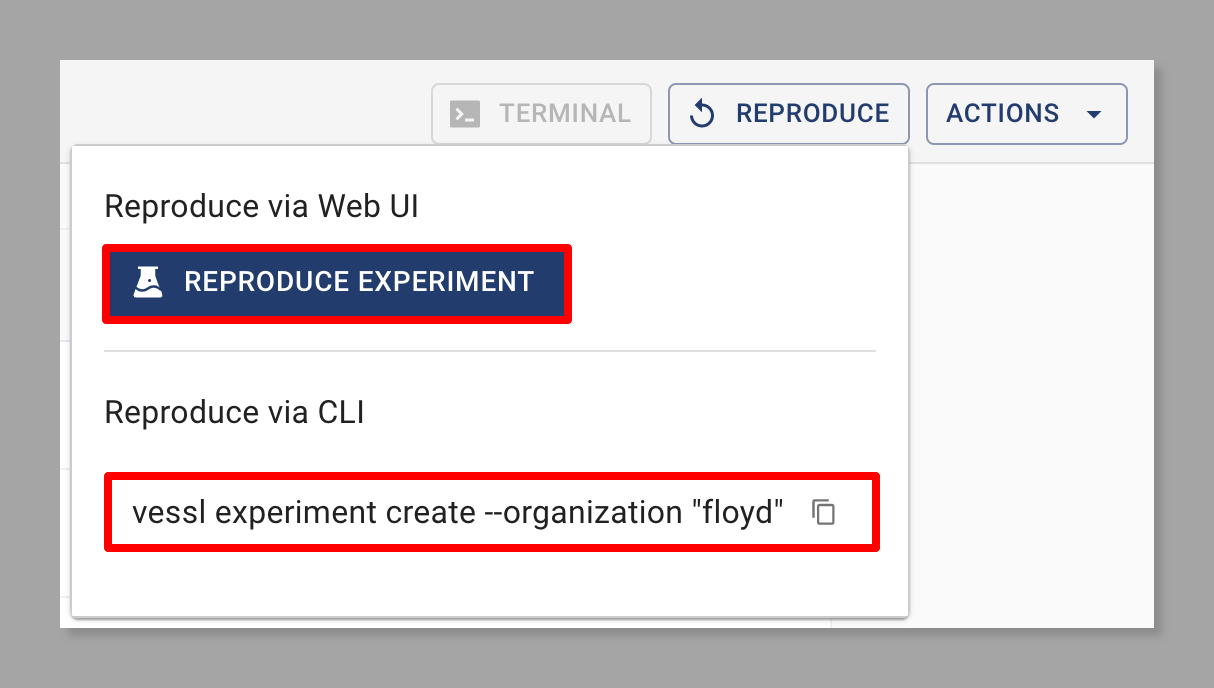Click the greyed-out TERMINAL button
Viewport: 1214px width, 688px height.
pos(541,114)
